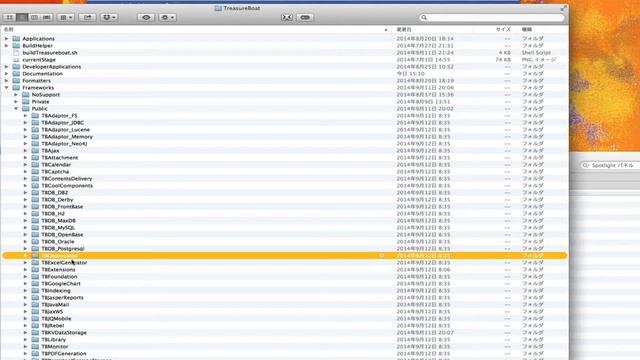Viewport: 640px width, 360px height.
Task: Sort by size column header
Action: (503, 29)
